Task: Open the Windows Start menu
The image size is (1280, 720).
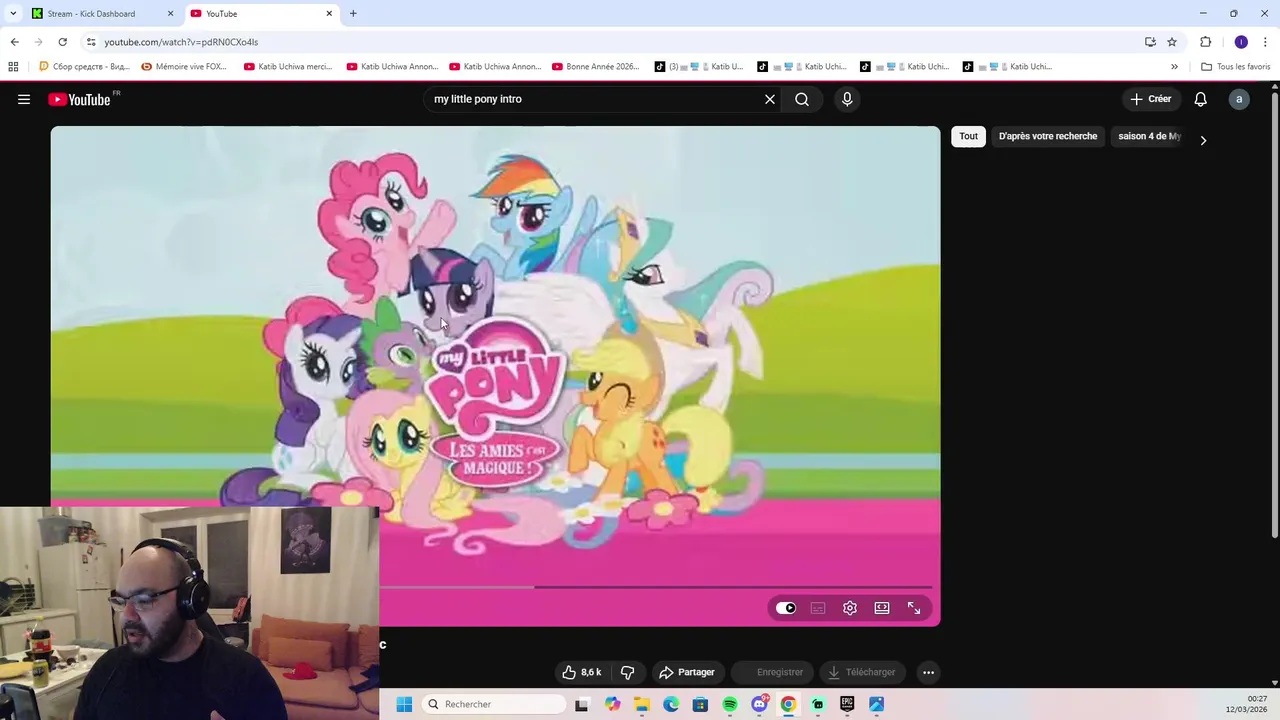Action: (x=404, y=704)
